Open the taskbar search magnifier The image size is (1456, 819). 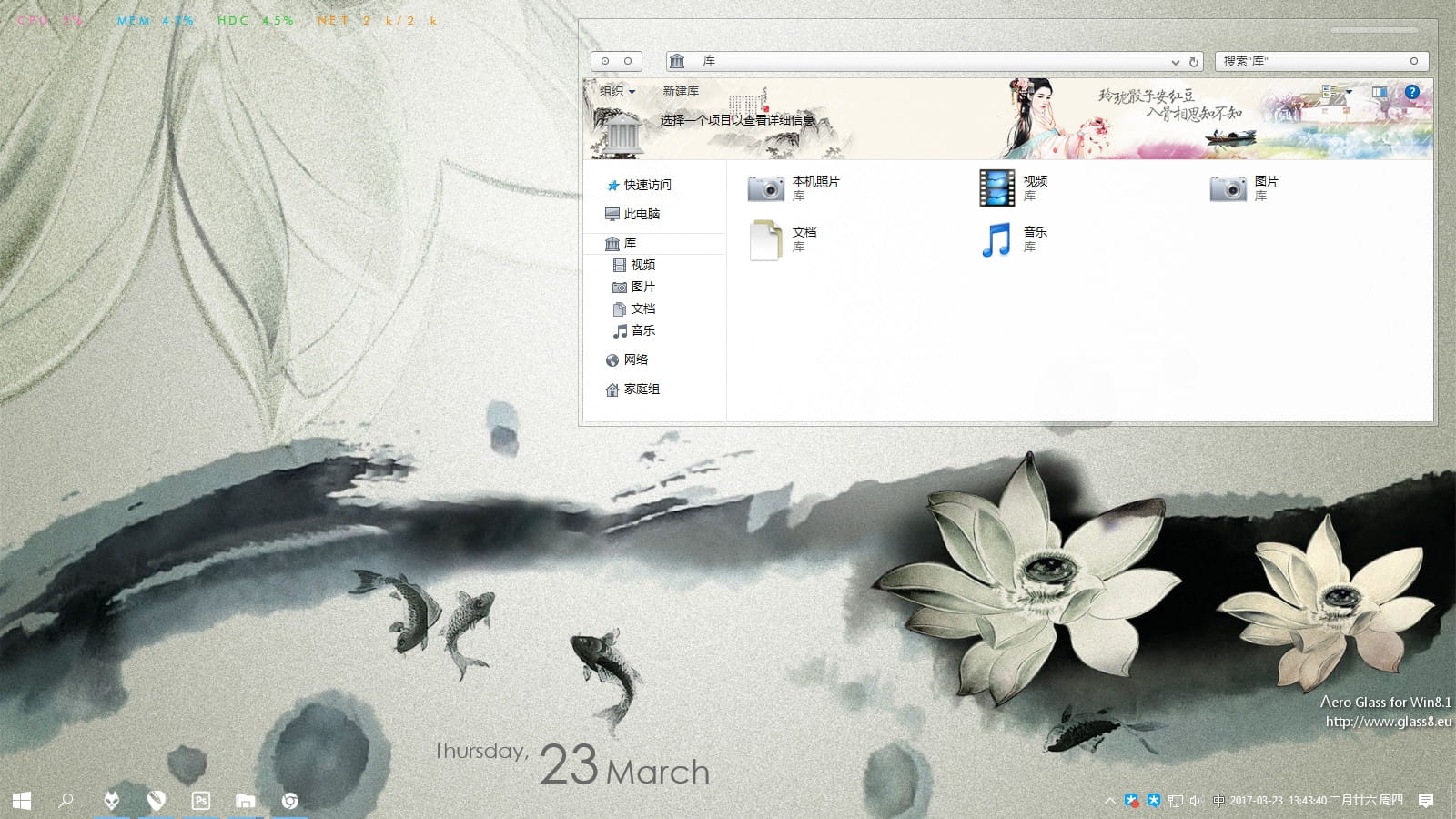click(66, 801)
